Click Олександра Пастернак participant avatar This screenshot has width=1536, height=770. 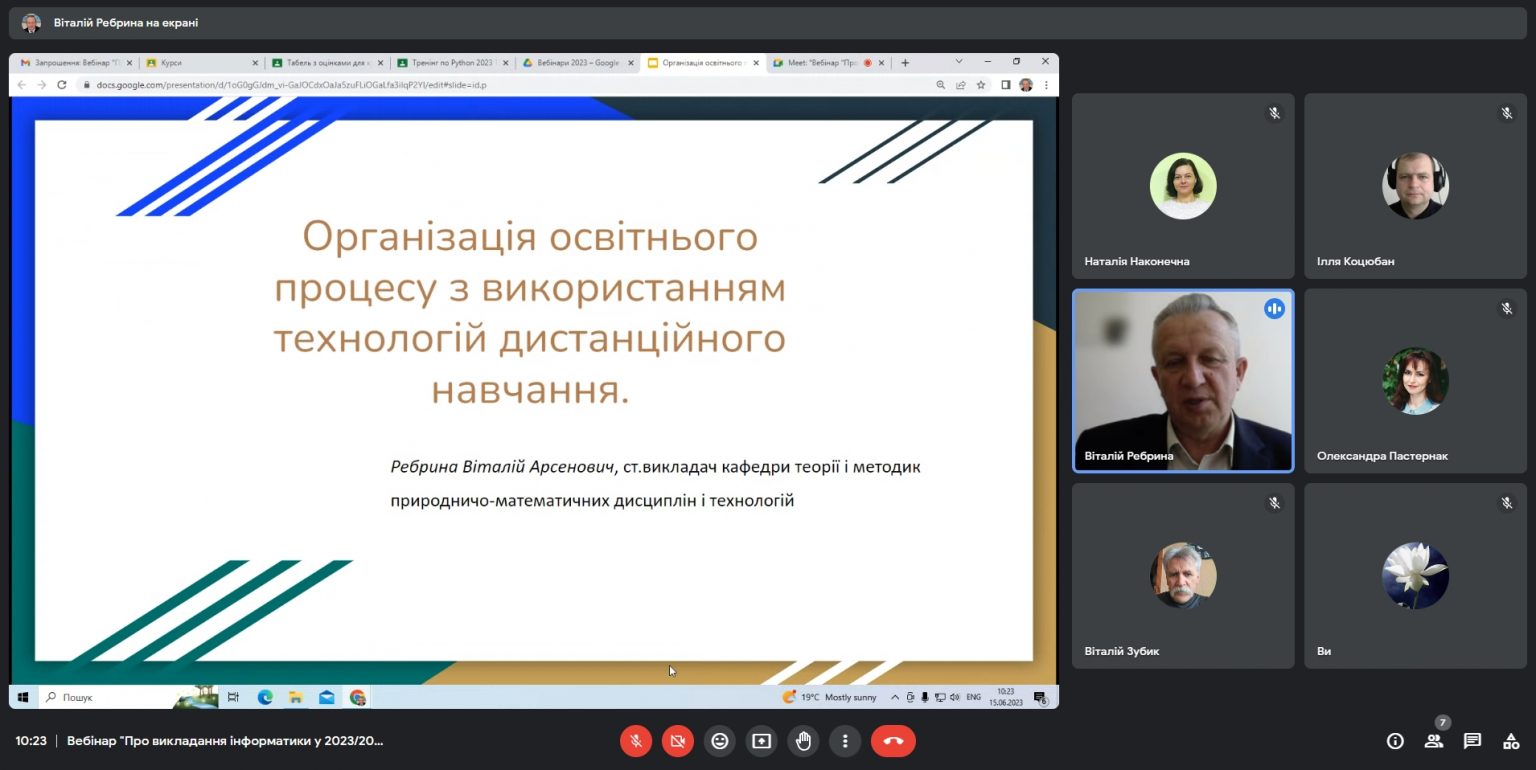click(1415, 381)
